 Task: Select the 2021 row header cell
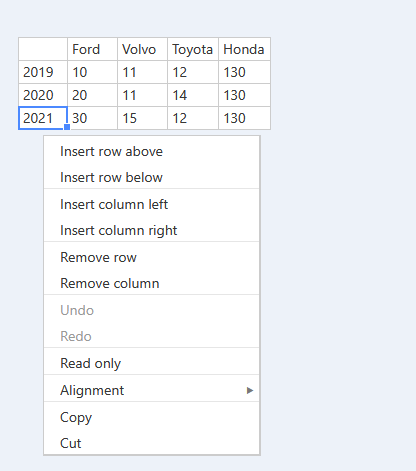43,118
